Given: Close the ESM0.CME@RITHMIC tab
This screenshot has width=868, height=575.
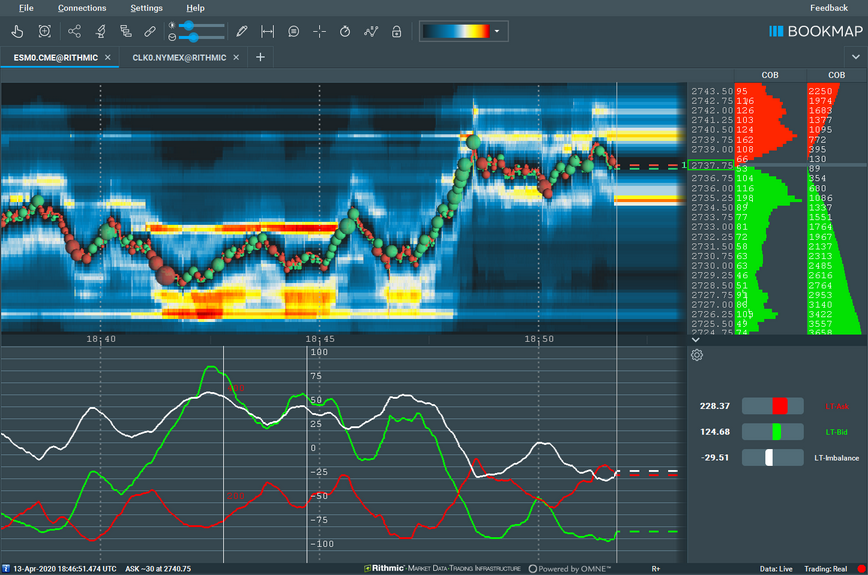Looking at the screenshot, I should coord(108,58).
